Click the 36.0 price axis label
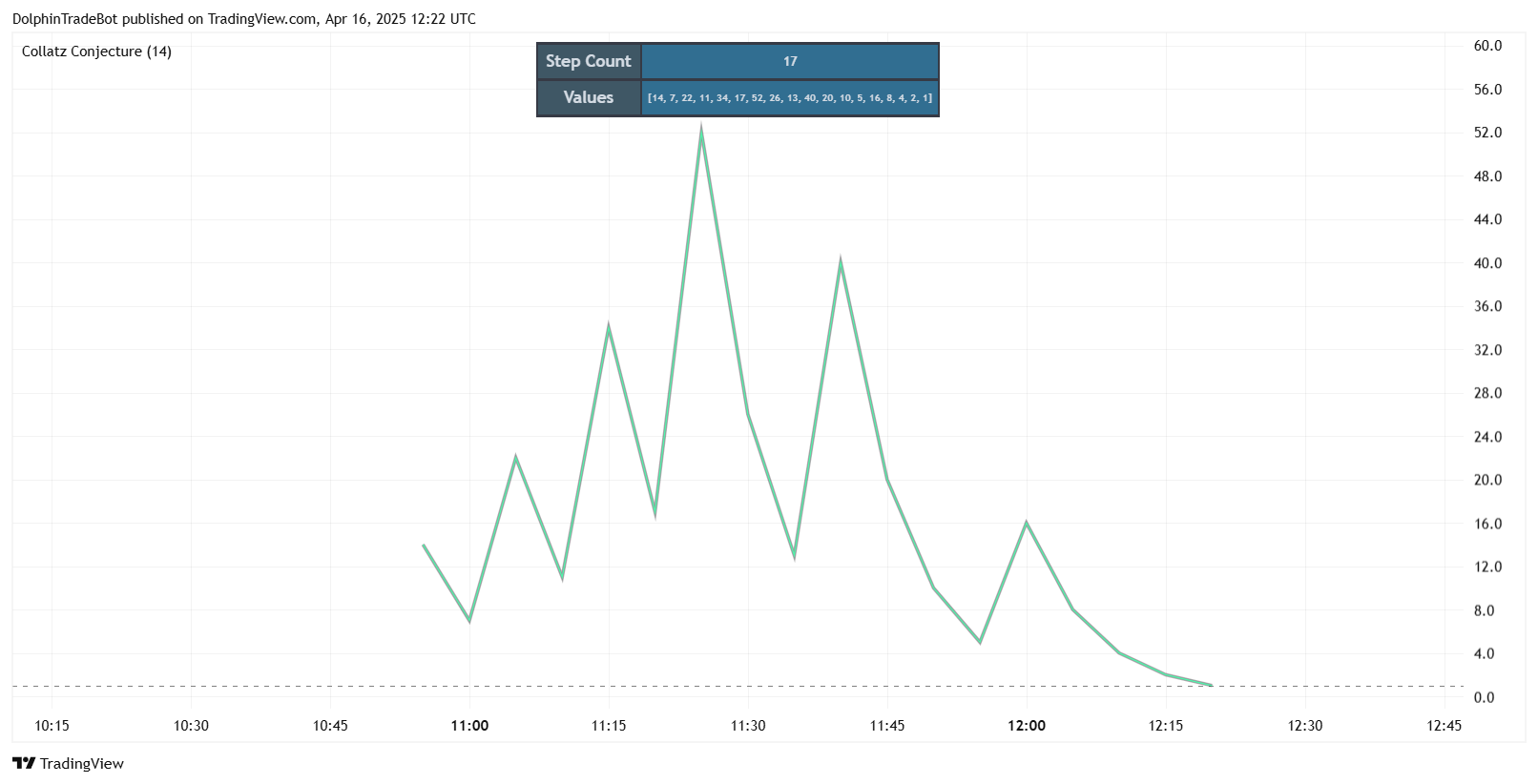Image resolution: width=1538 pixels, height=784 pixels. tap(1487, 306)
